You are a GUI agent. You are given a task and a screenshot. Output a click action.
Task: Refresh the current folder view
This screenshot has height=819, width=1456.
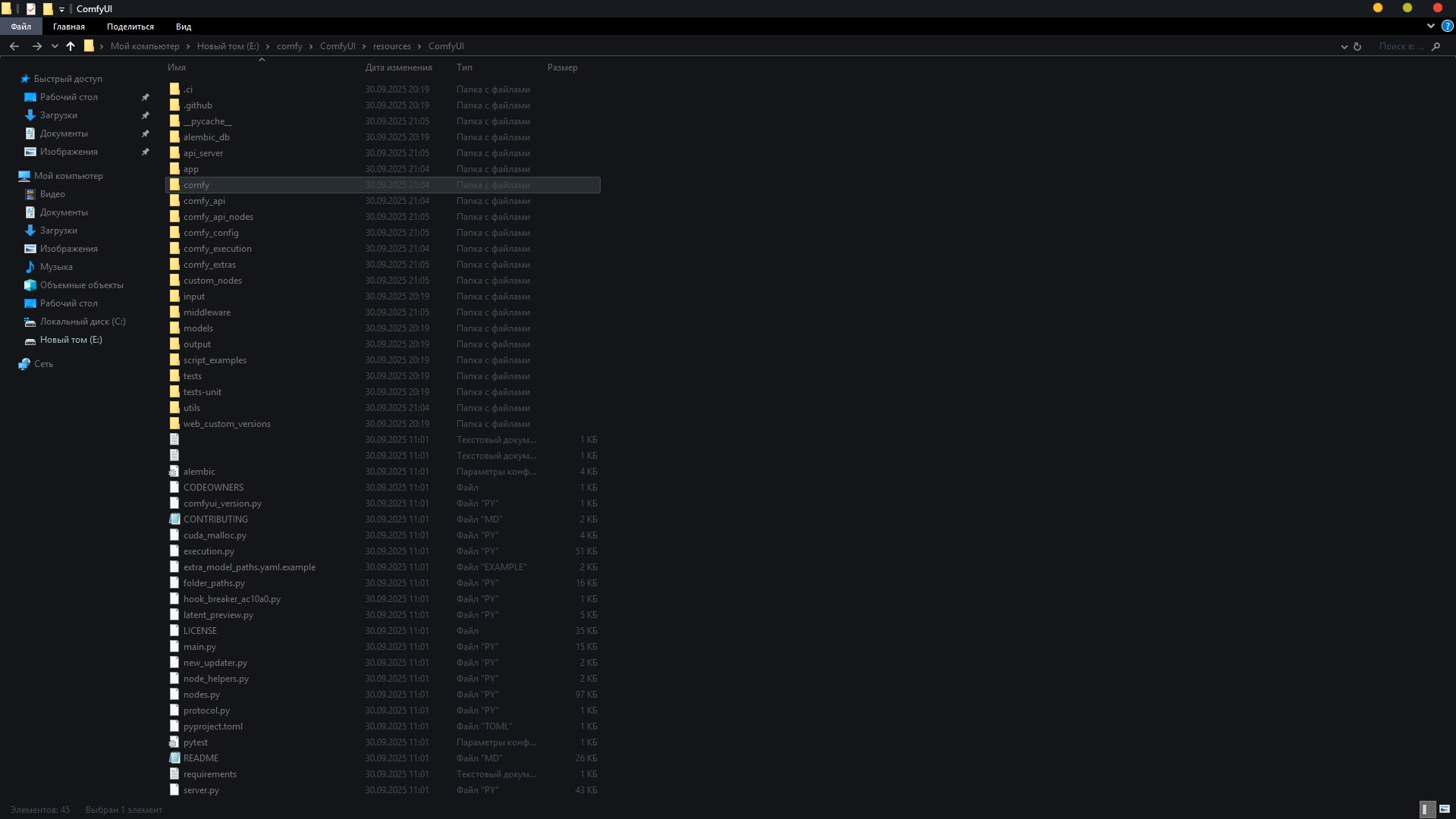[x=1357, y=46]
